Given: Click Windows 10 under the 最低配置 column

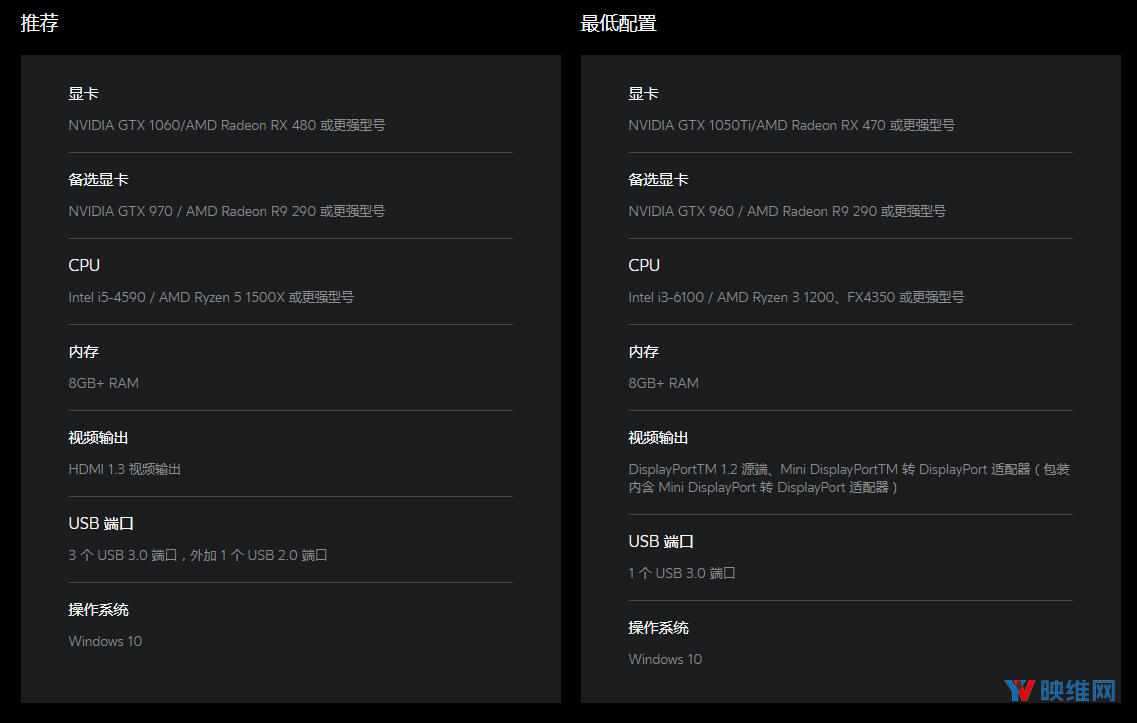Looking at the screenshot, I should click(665, 659).
